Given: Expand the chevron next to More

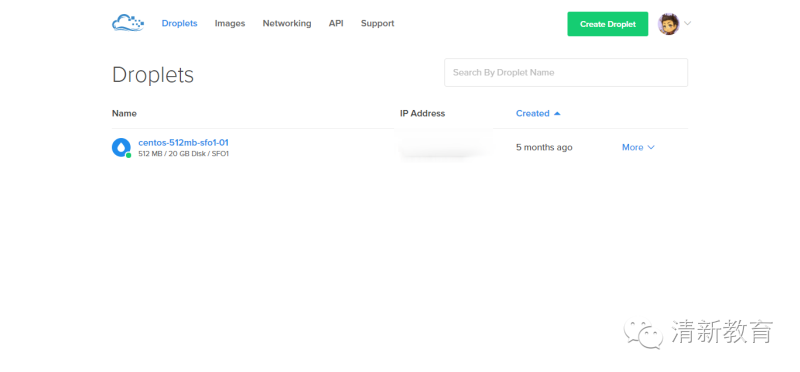Looking at the screenshot, I should pyautogui.click(x=651, y=147).
